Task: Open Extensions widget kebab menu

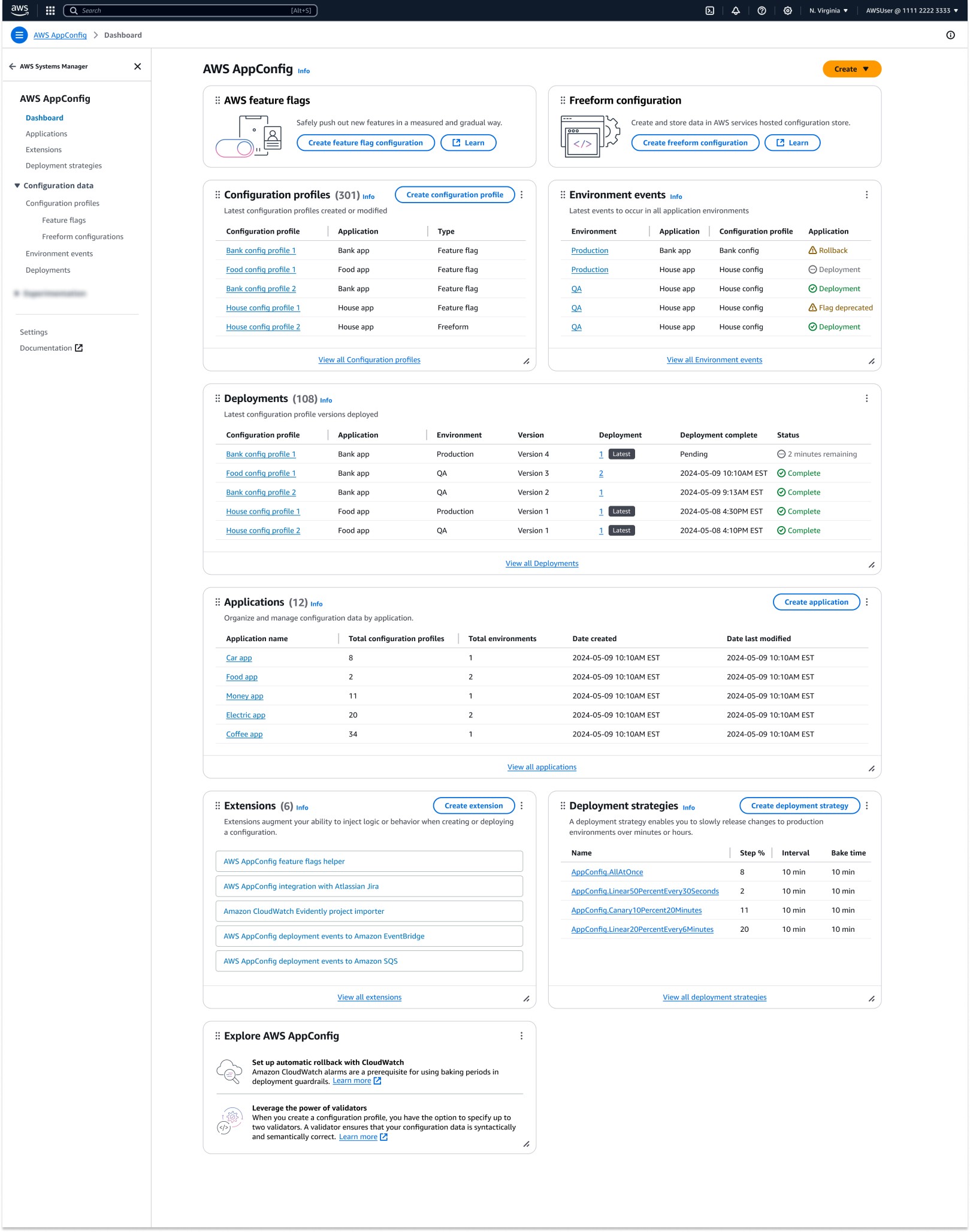Action: 522,806
